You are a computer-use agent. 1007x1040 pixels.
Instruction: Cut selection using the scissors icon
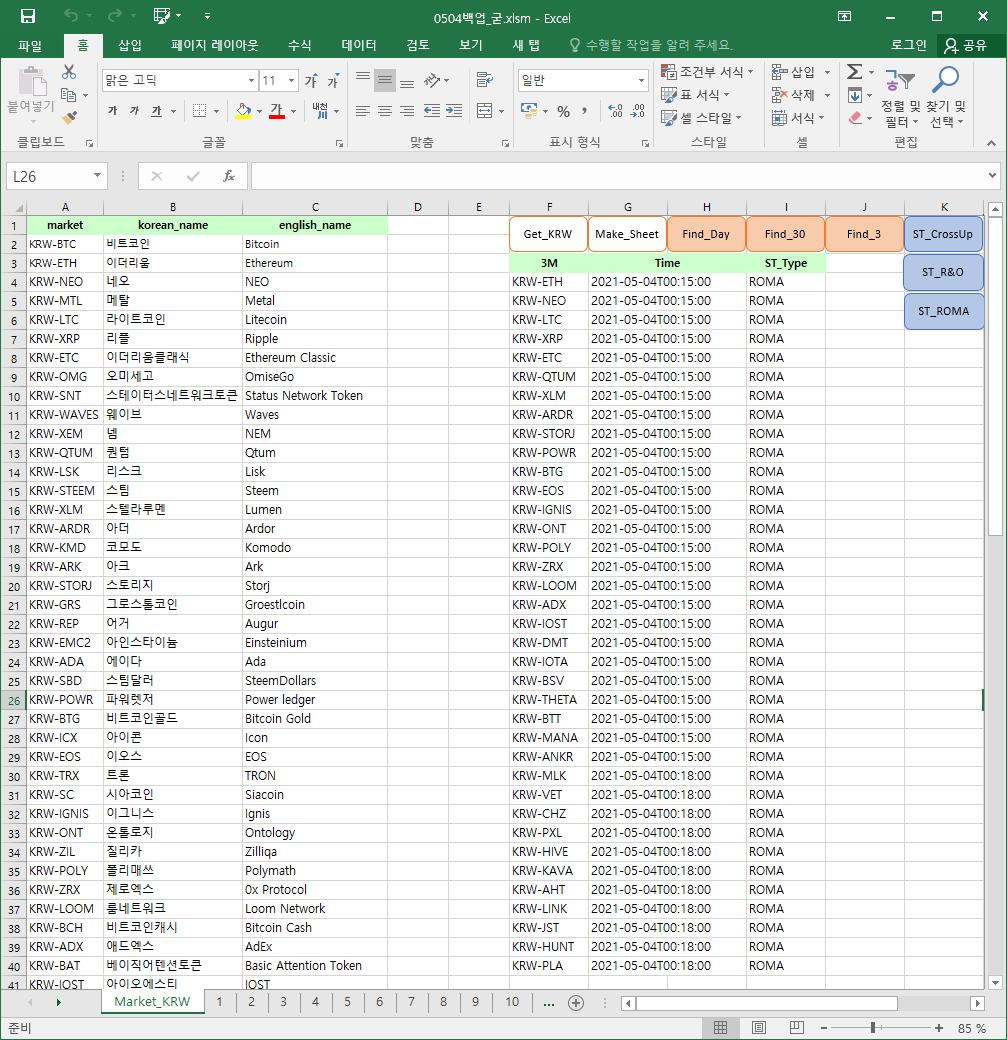[x=68, y=72]
